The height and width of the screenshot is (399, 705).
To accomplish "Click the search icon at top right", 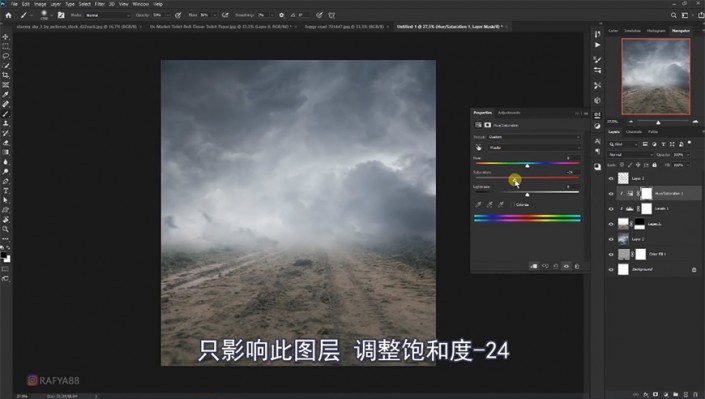I will (x=674, y=15).
